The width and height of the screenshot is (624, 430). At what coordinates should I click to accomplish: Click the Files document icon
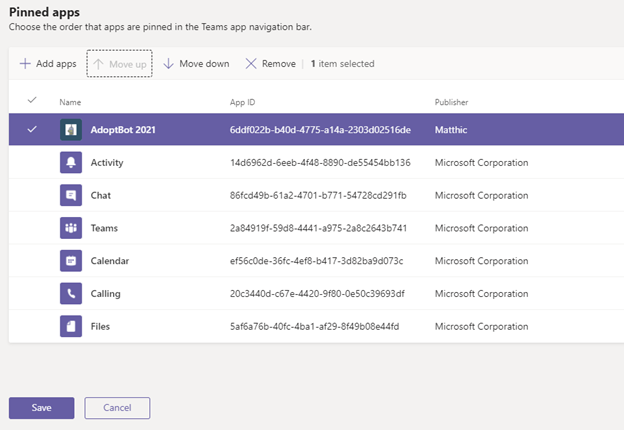coord(71,326)
